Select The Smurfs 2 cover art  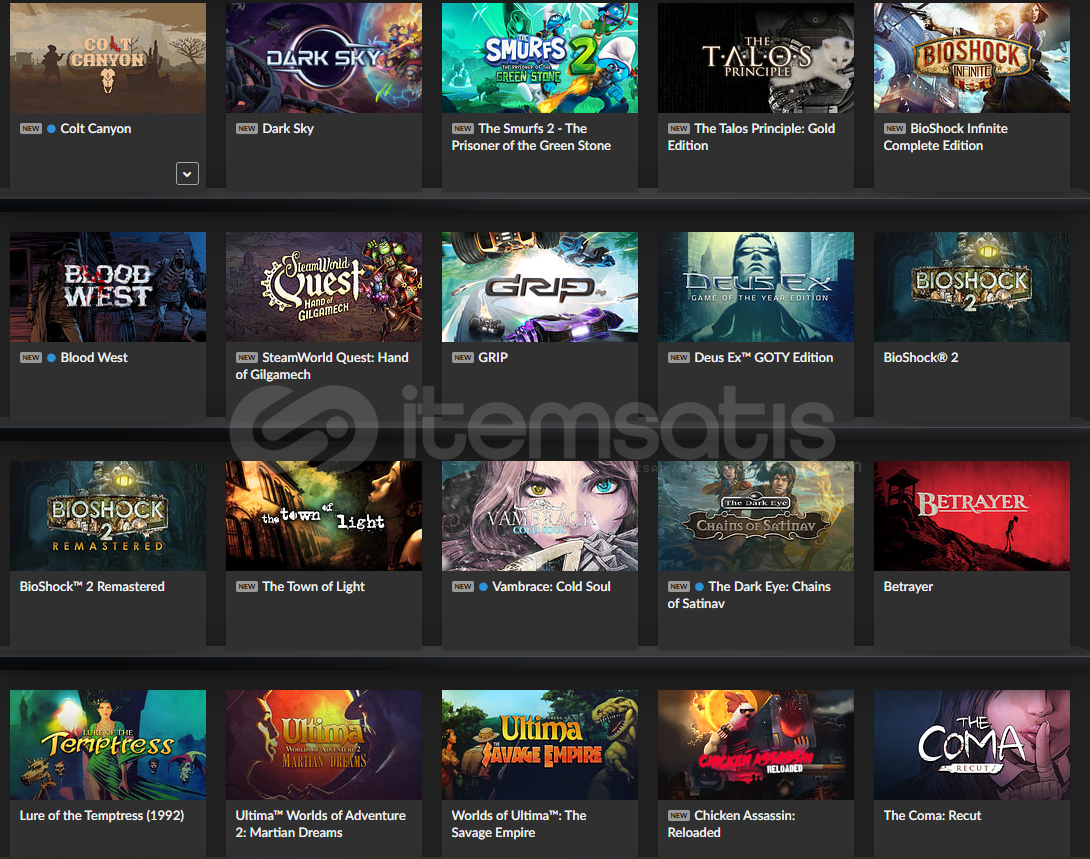coord(539,58)
